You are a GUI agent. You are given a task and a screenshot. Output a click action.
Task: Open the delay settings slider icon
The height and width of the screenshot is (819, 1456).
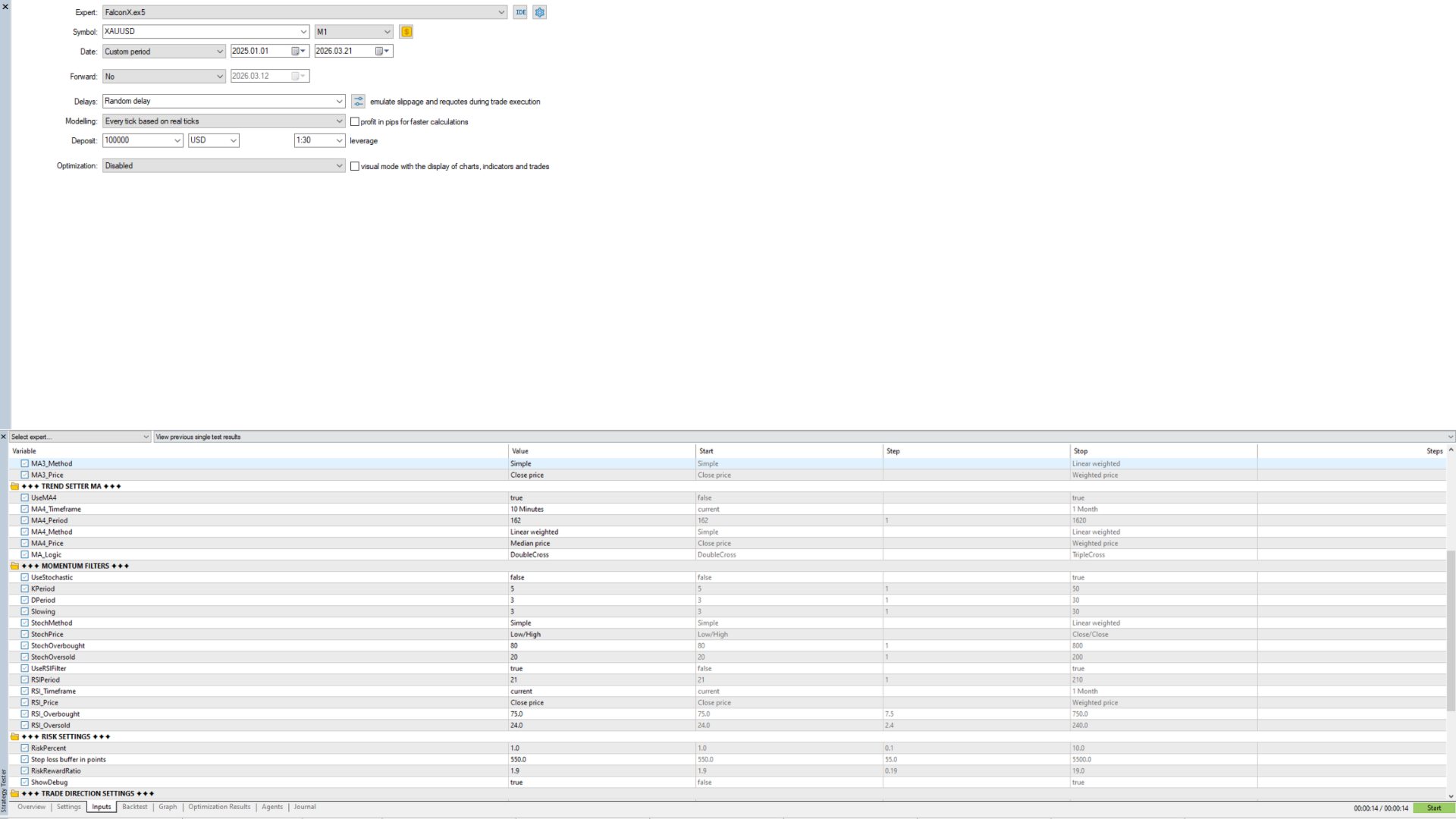[359, 102]
